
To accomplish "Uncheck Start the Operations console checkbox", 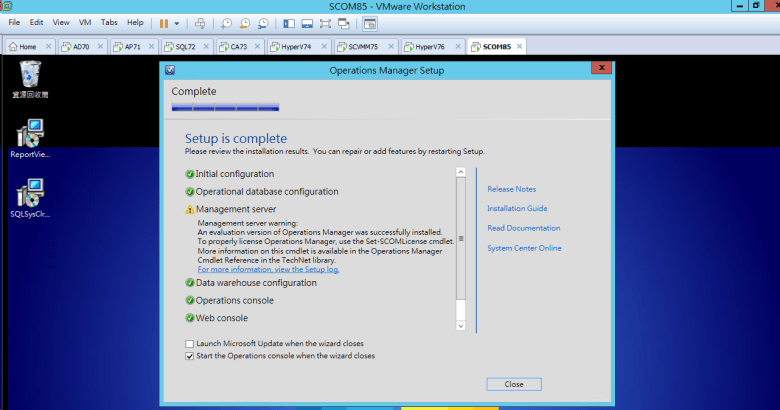I will (190, 355).
